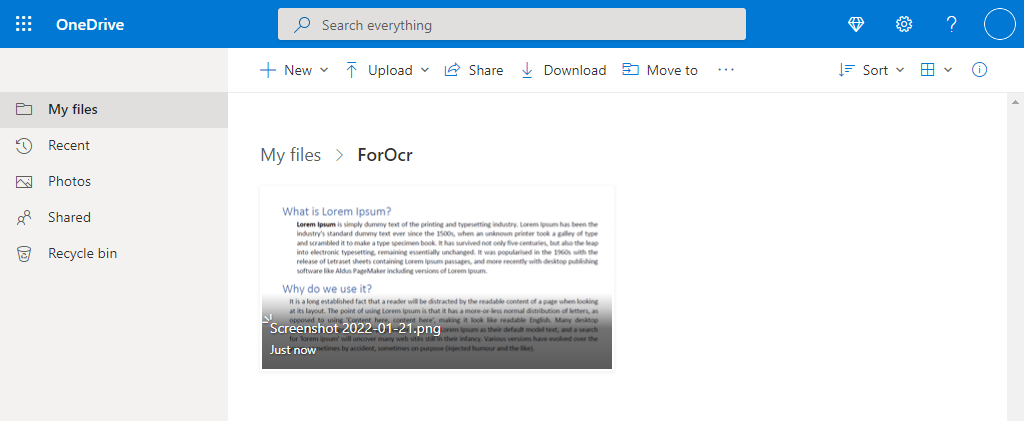Expand the Upload dropdown arrow
This screenshot has width=1024, height=421.
[x=424, y=70]
